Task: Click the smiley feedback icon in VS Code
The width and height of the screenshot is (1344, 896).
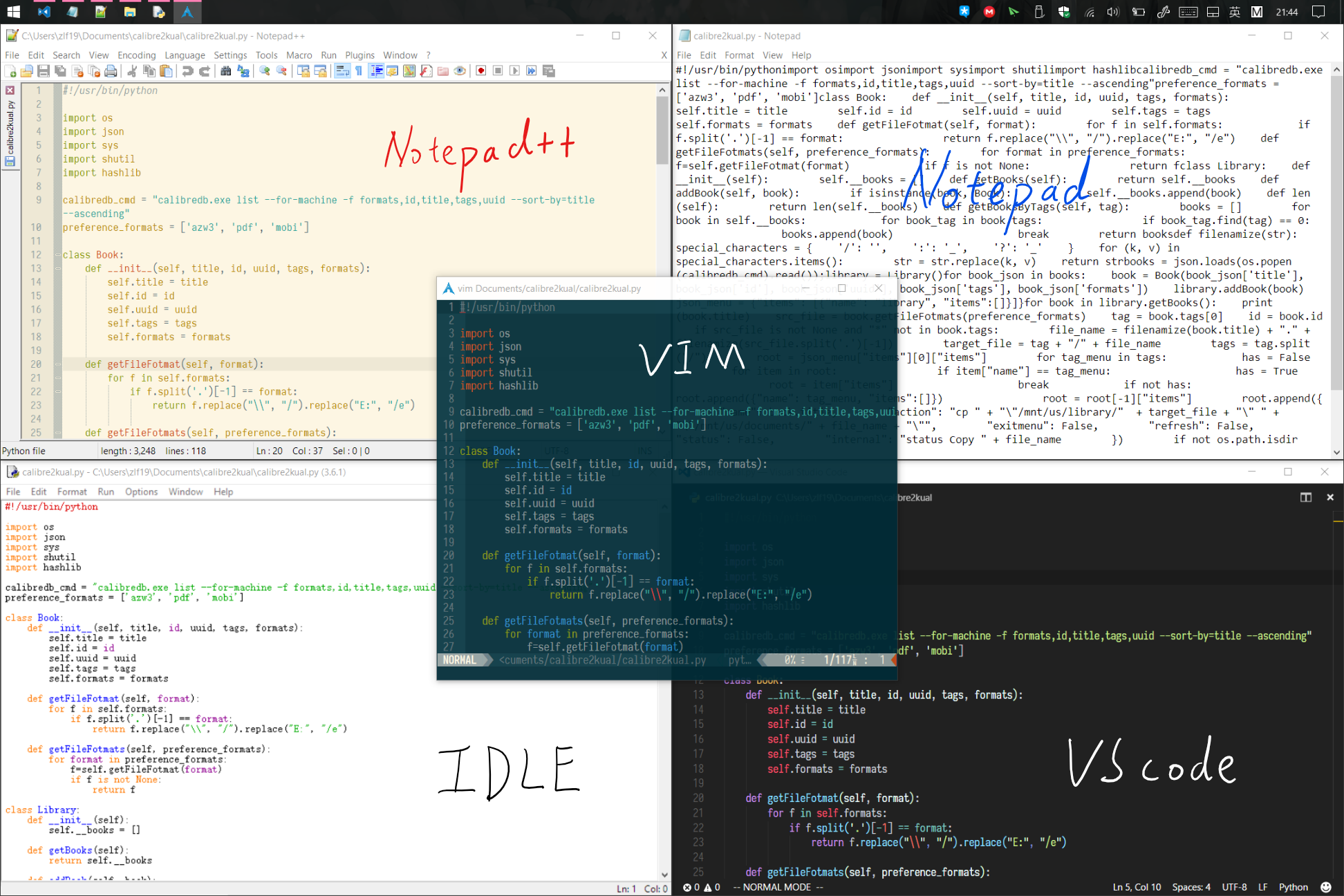Action: click(1325, 887)
